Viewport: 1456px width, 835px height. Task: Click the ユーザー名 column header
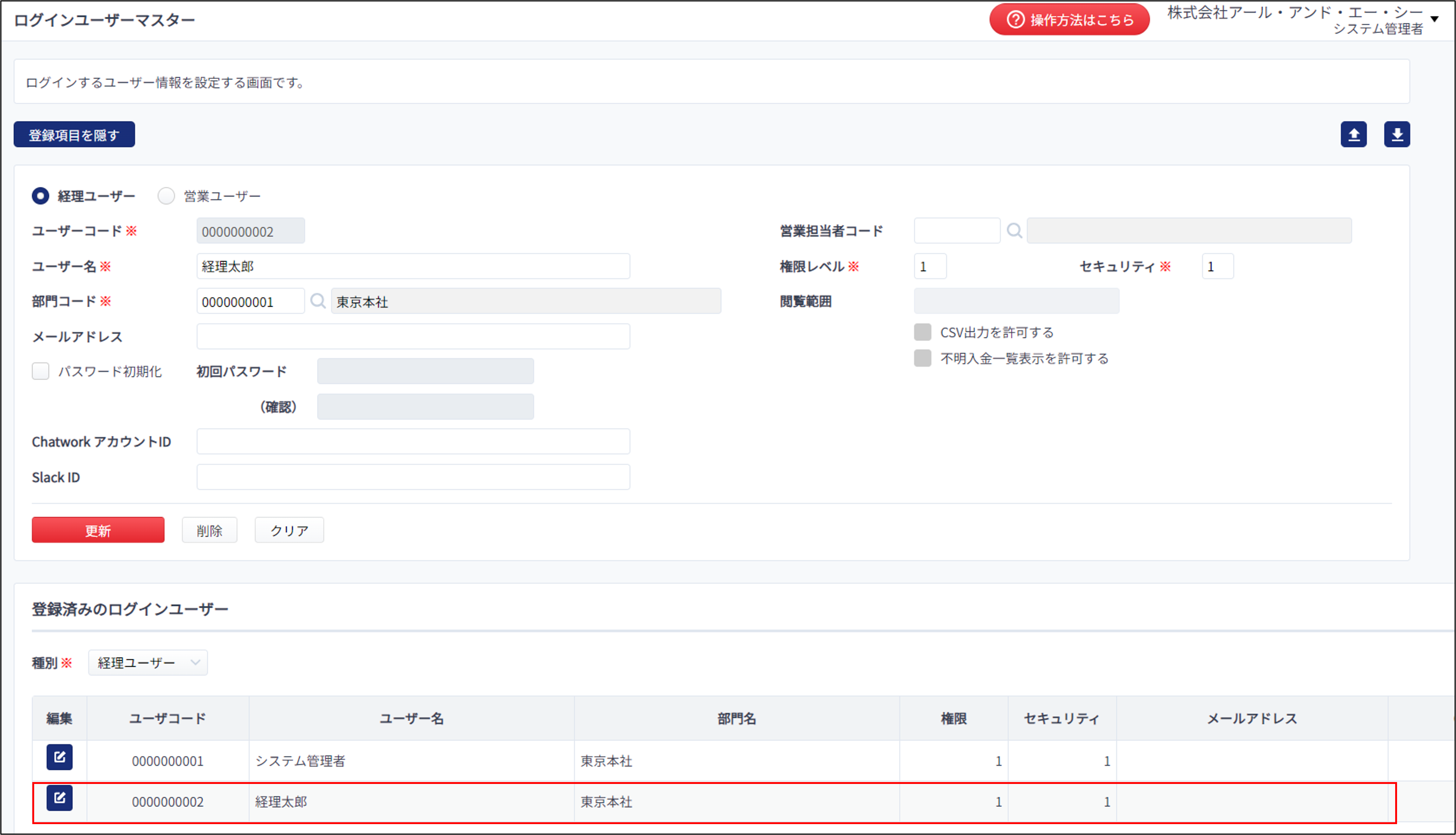(411, 718)
